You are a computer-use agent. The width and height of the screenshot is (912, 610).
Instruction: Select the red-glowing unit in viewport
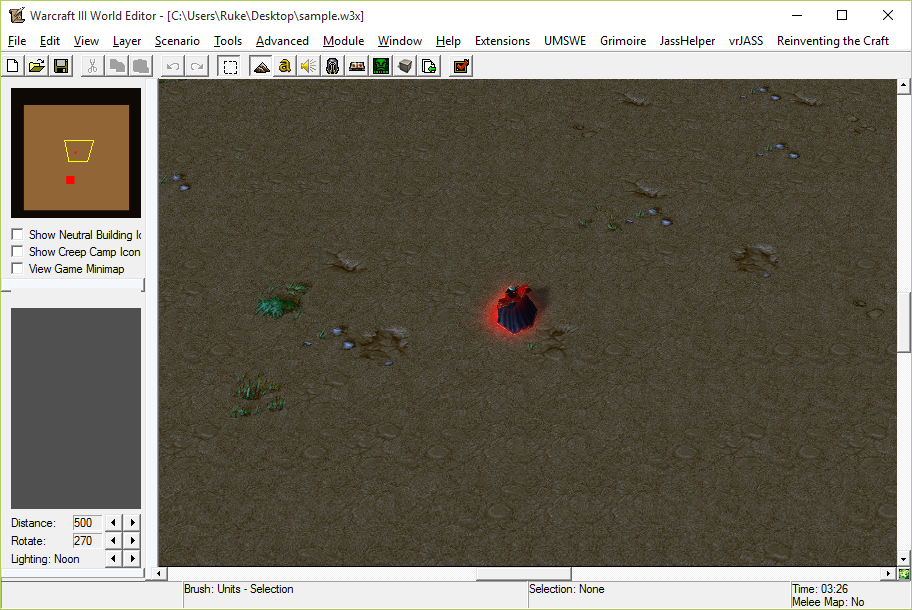(x=516, y=309)
